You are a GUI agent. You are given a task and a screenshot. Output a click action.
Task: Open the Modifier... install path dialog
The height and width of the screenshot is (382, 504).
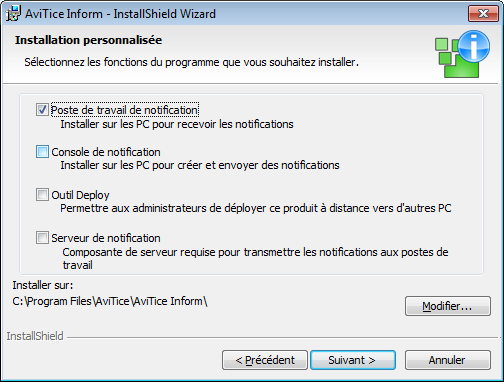(448, 306)
